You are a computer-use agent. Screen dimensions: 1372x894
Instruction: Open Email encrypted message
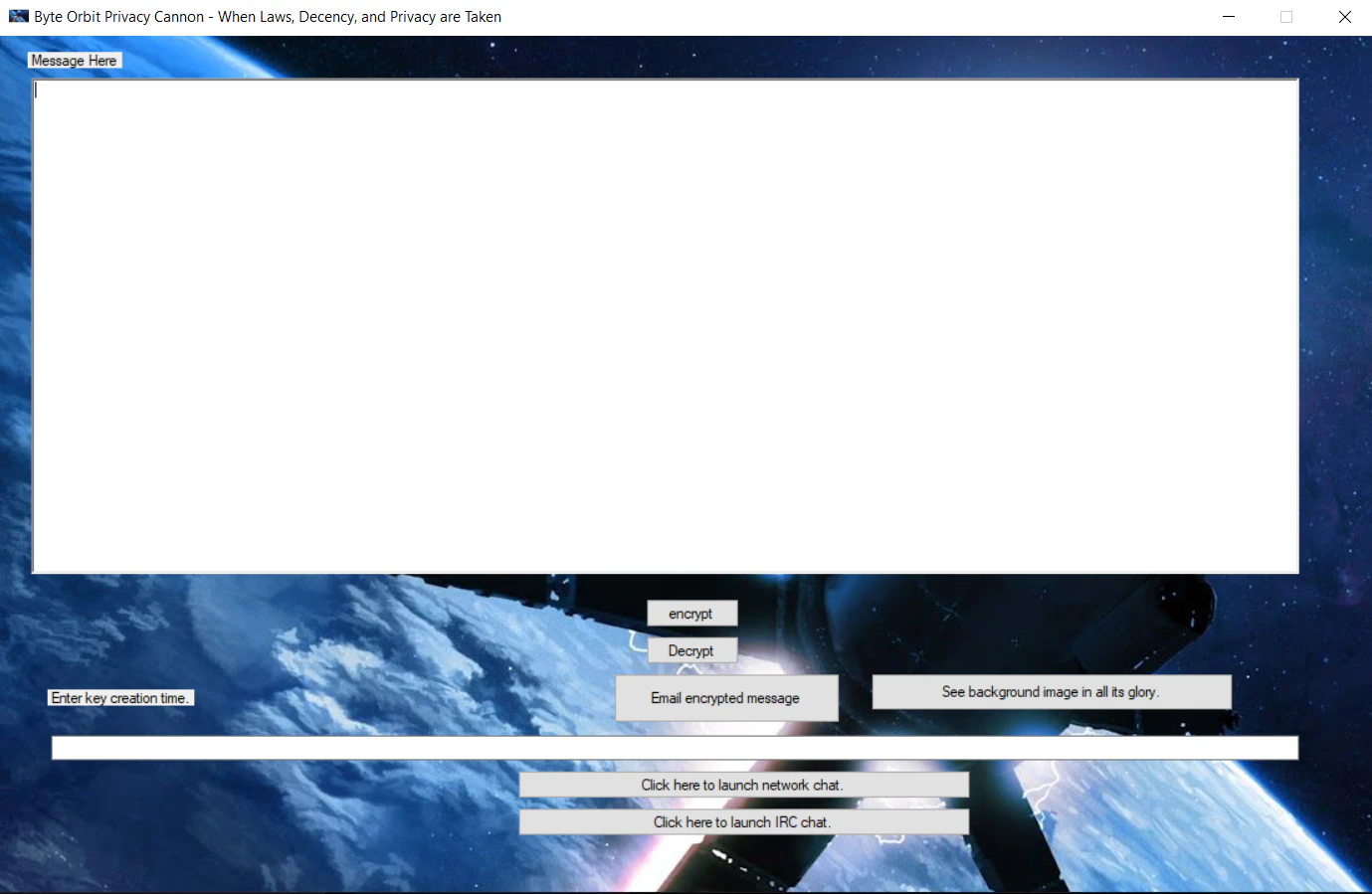coord(726,698)
